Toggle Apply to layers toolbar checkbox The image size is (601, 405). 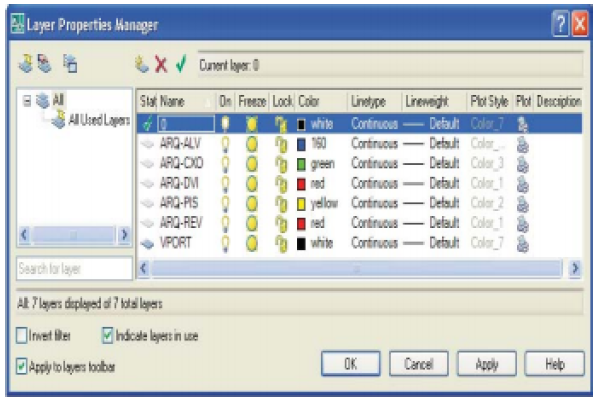click(23, 367)
